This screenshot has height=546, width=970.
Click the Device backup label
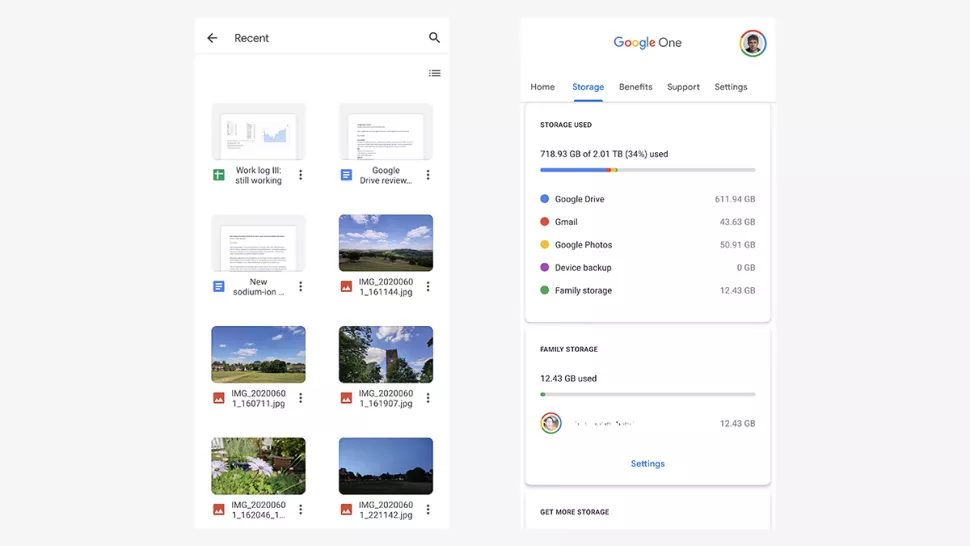(x=583, y=268)
